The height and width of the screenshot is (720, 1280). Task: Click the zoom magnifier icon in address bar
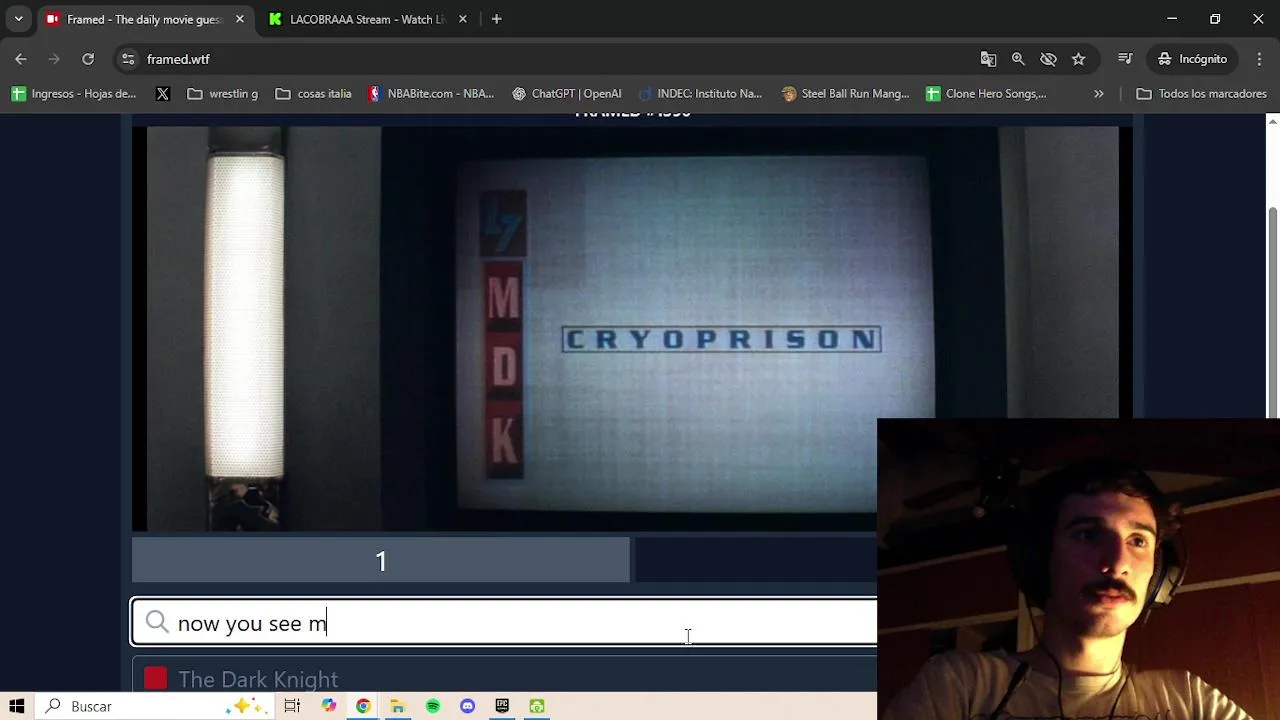[1018, 59]
